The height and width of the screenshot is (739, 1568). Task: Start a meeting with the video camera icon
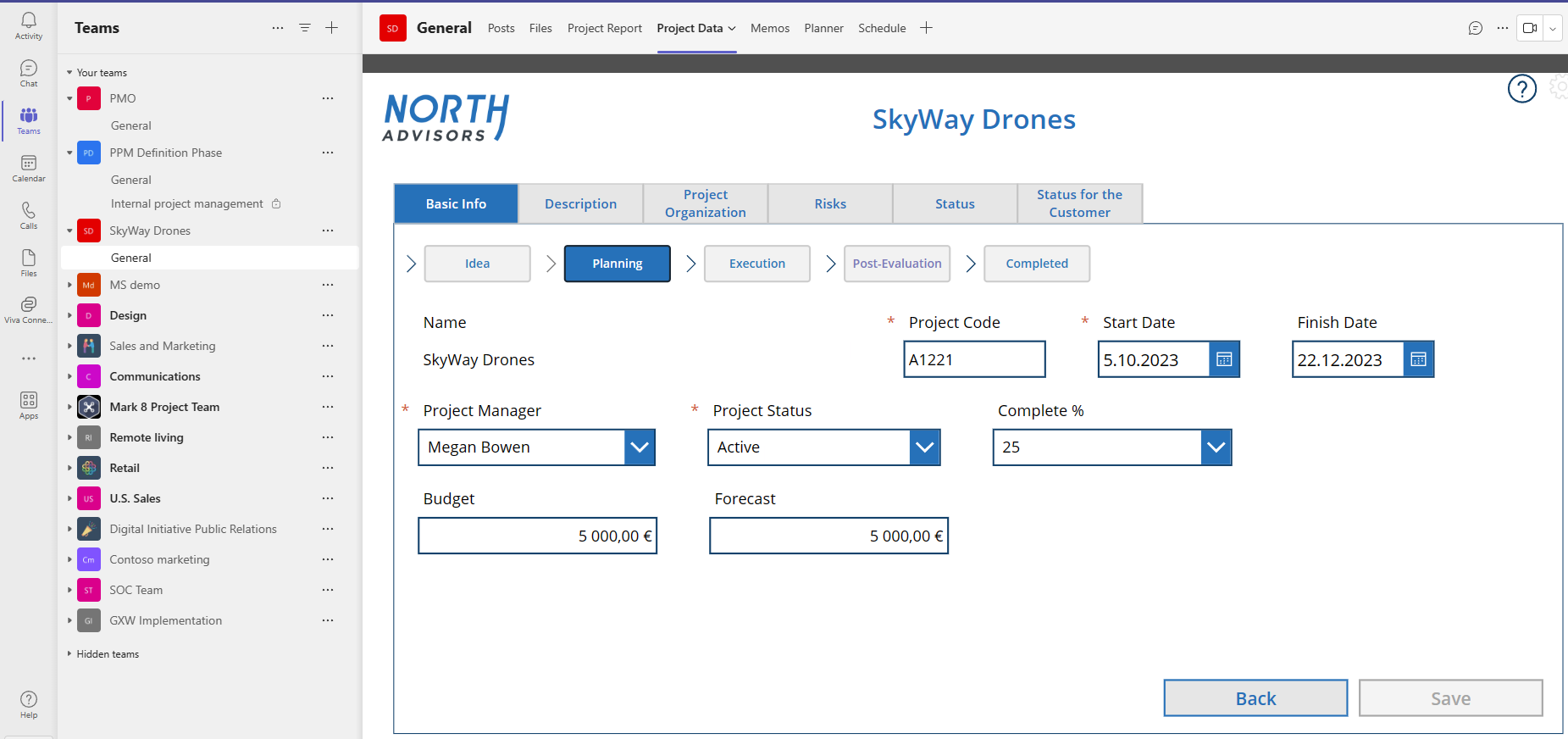coord(1530,28)
